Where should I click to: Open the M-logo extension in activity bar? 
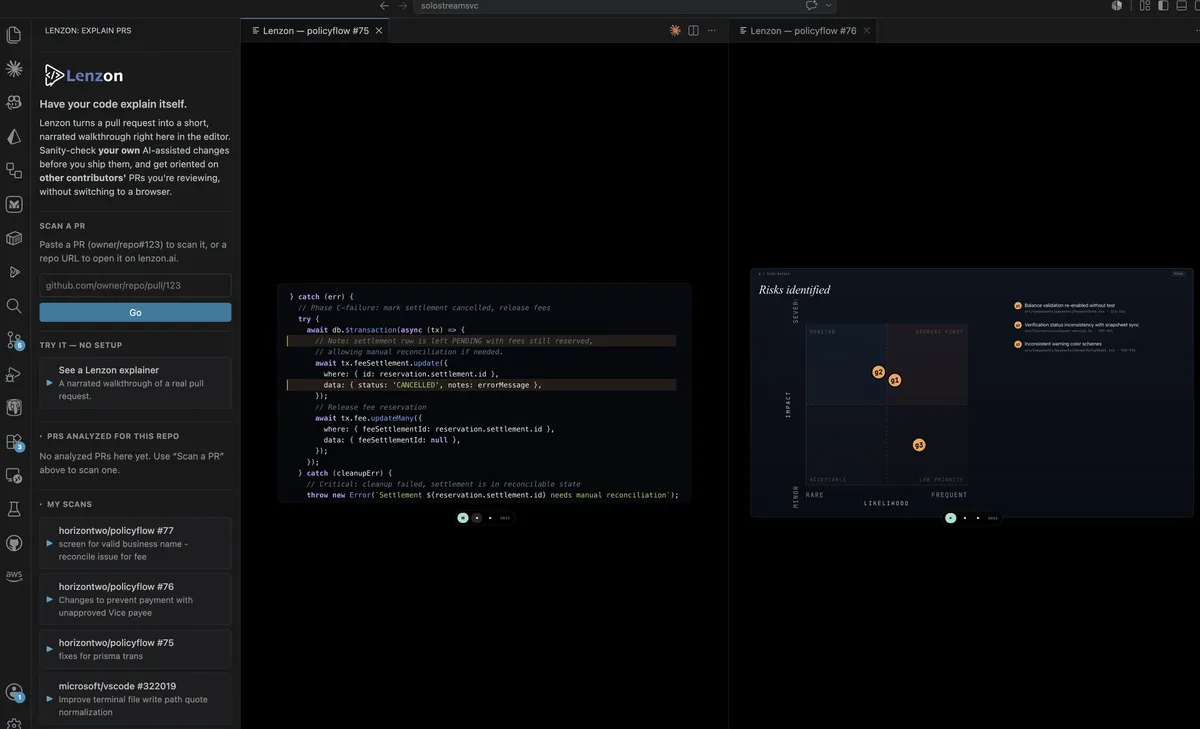(x=14, y=204)
